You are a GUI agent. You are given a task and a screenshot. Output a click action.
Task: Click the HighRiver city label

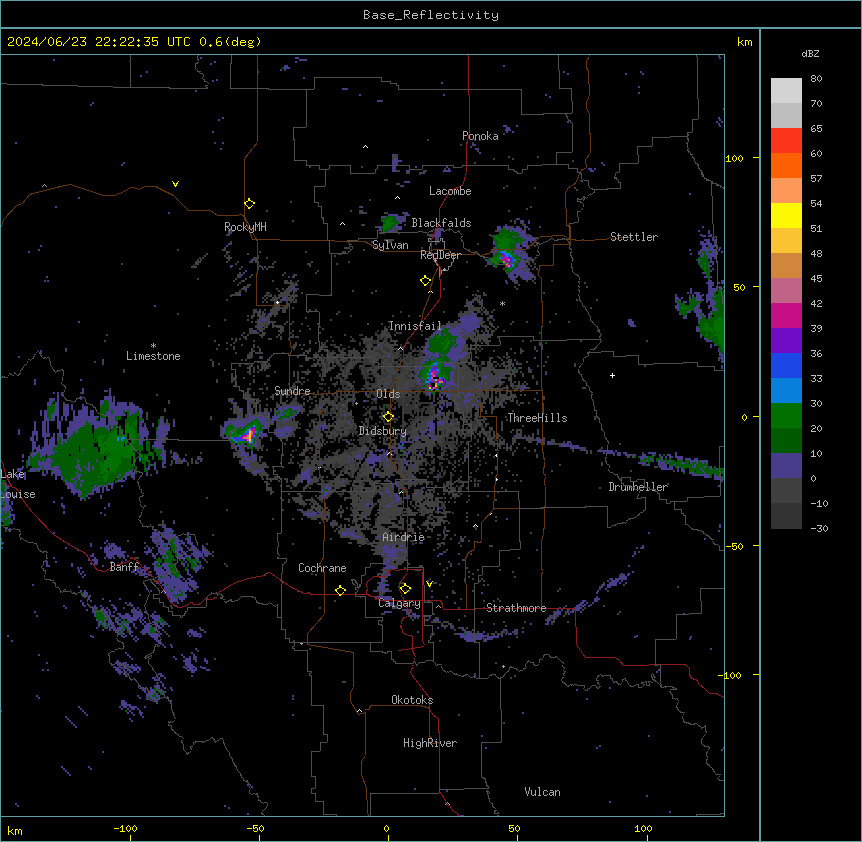tap(430, 743)
